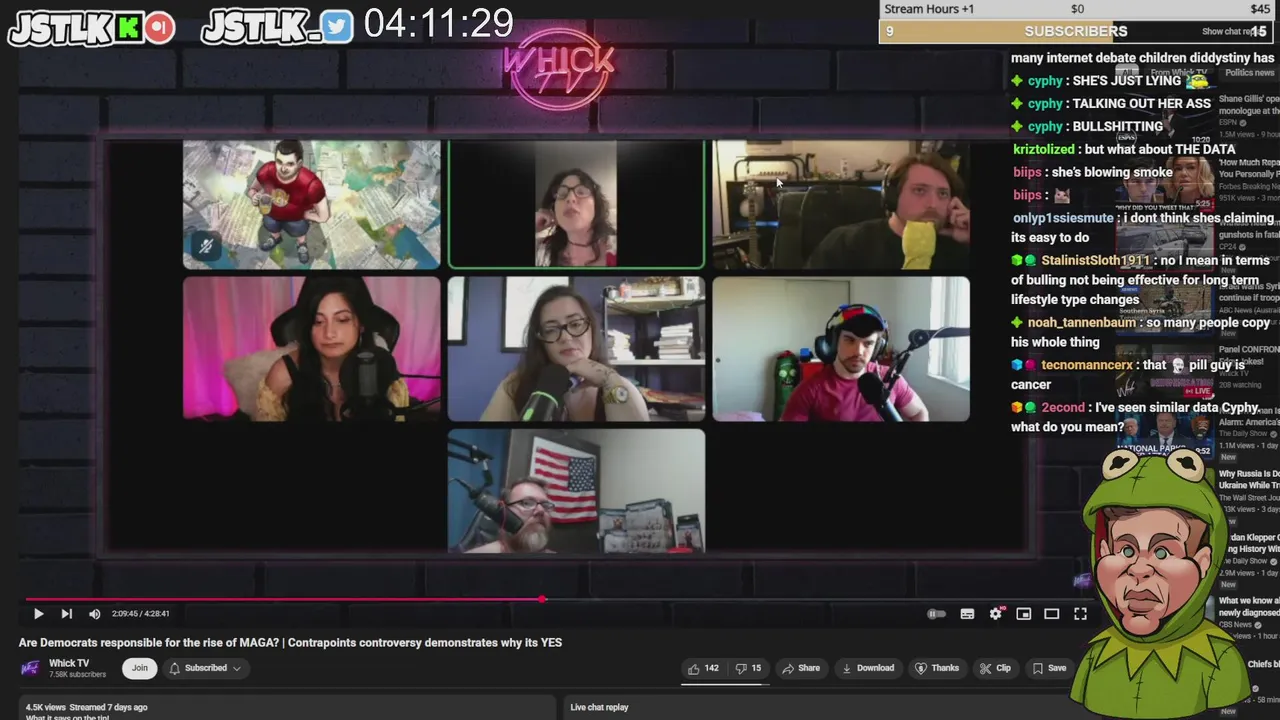Click chat username StalinistSloth1911
Screen dimensions: 1280x720
point(1095,260)
